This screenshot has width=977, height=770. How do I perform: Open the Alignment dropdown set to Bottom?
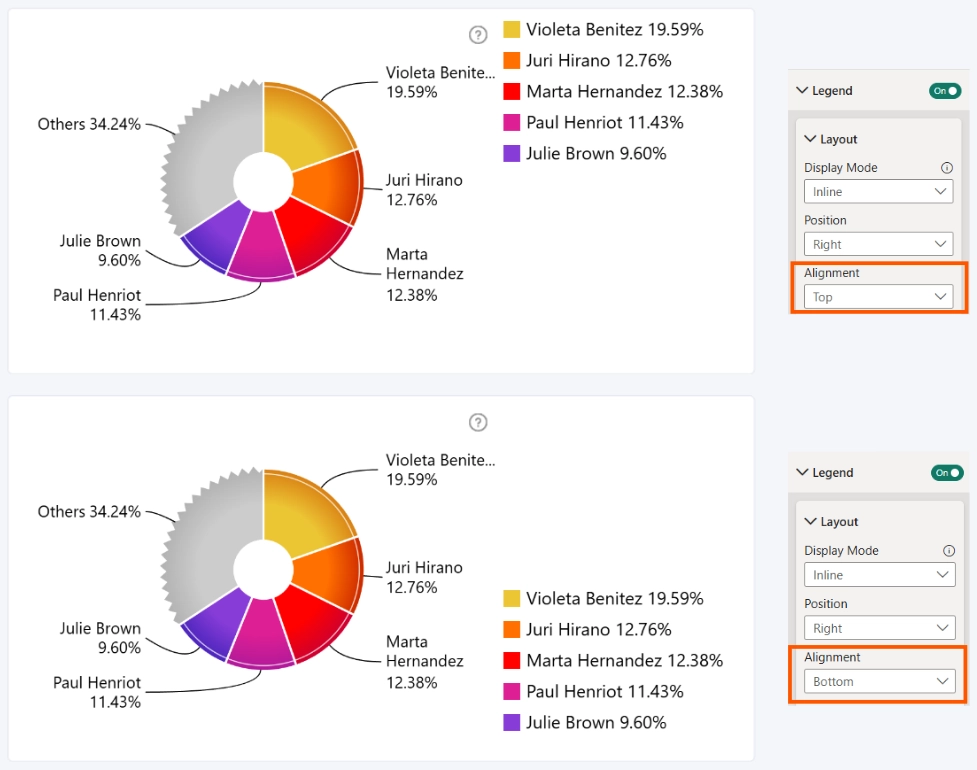880,682
